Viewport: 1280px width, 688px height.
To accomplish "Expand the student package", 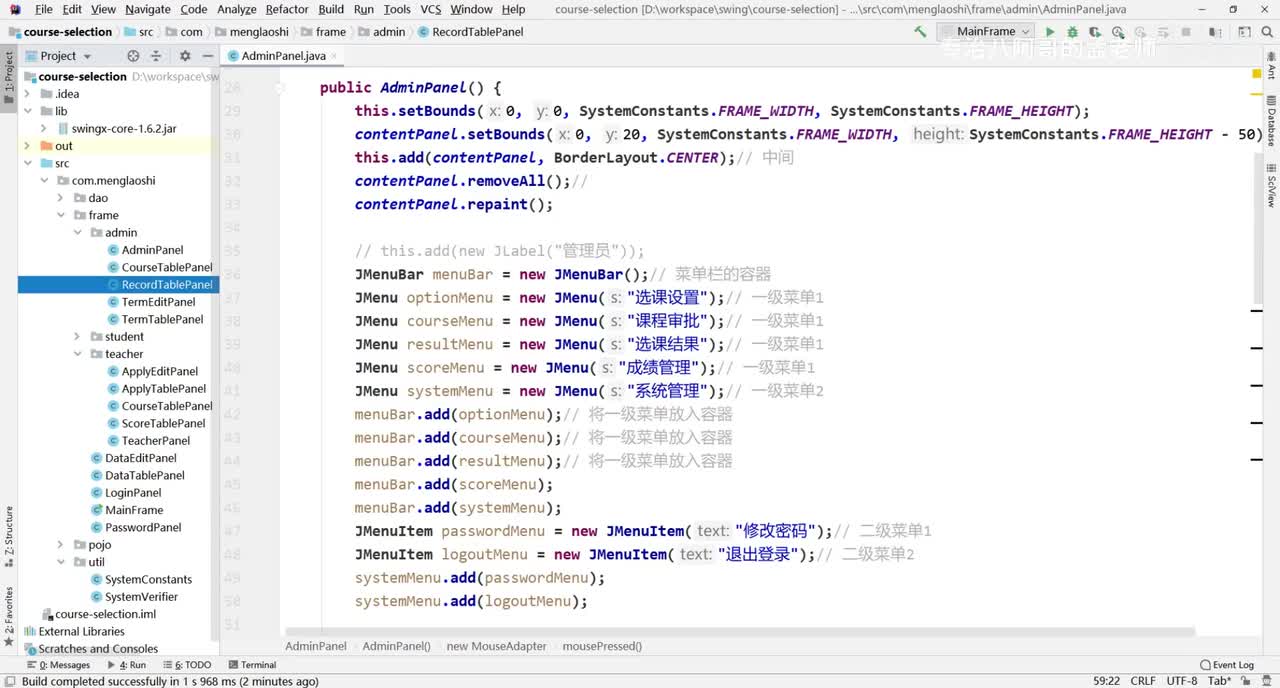I will [77, 337].
